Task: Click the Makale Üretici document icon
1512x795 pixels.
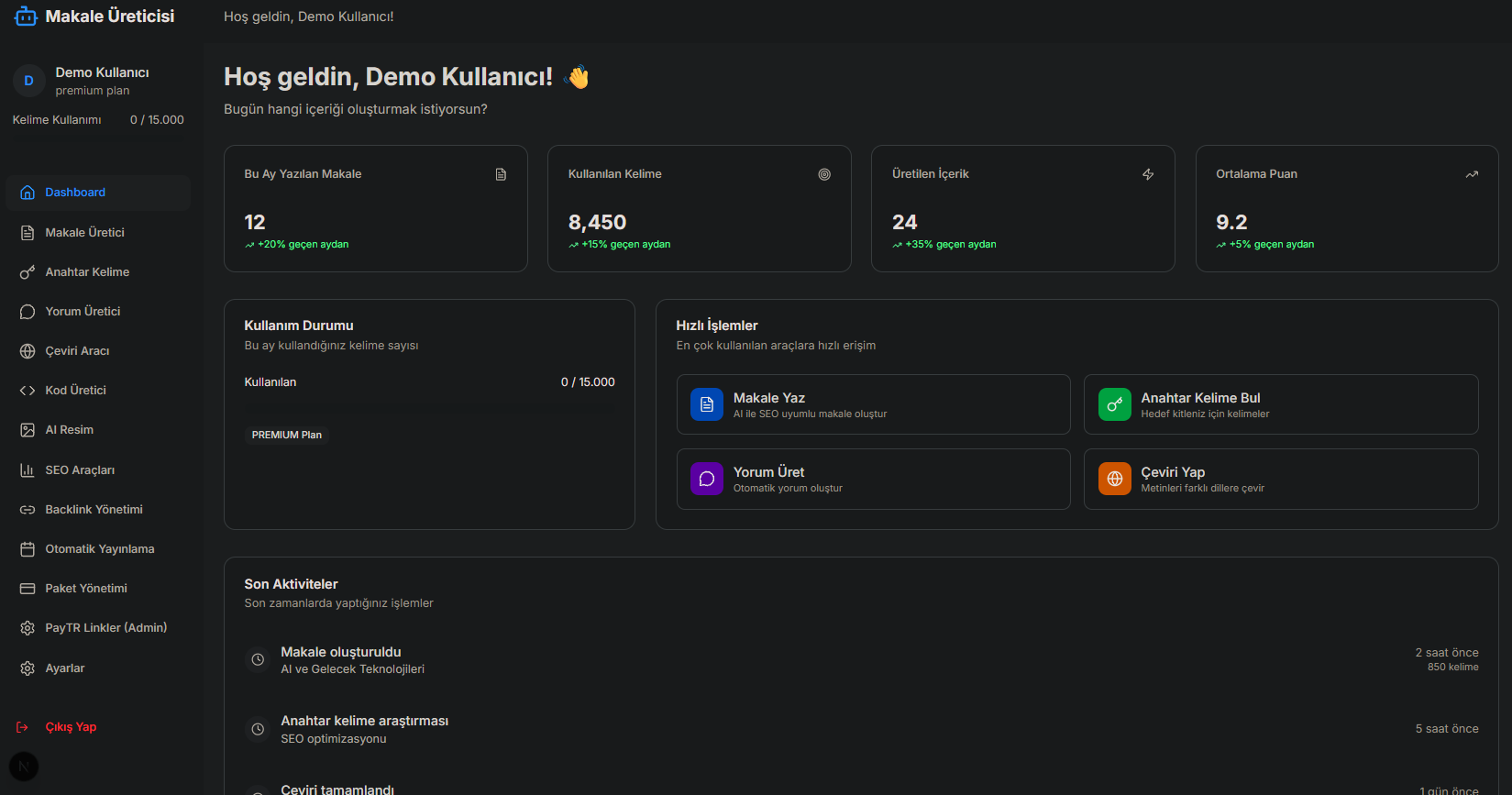Action: [28, 233]
